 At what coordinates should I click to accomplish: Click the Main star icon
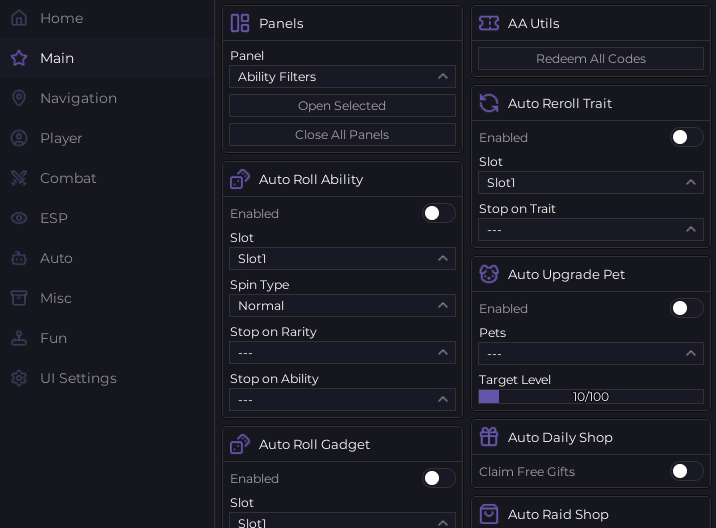(x=19, y=58)
